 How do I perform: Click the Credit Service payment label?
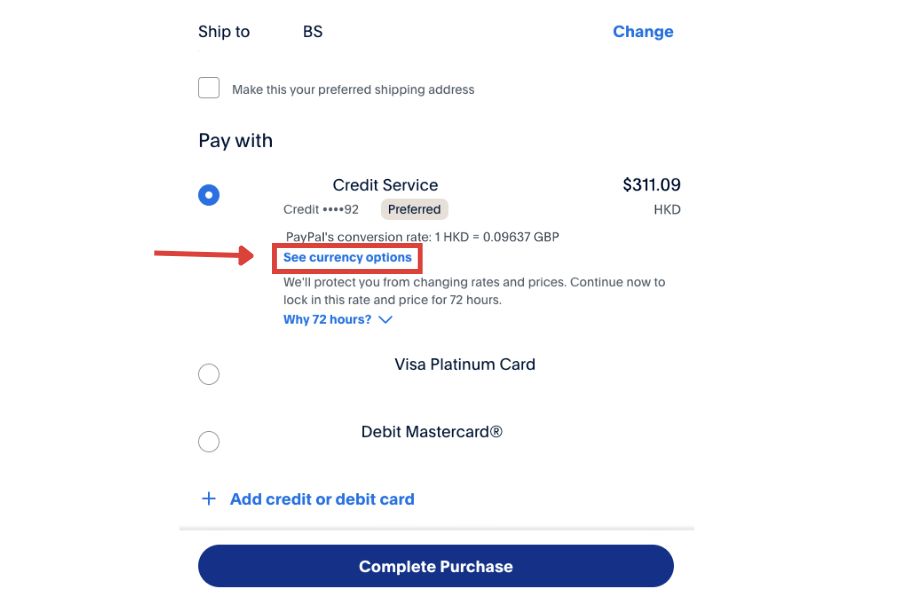tap(385, 185)
